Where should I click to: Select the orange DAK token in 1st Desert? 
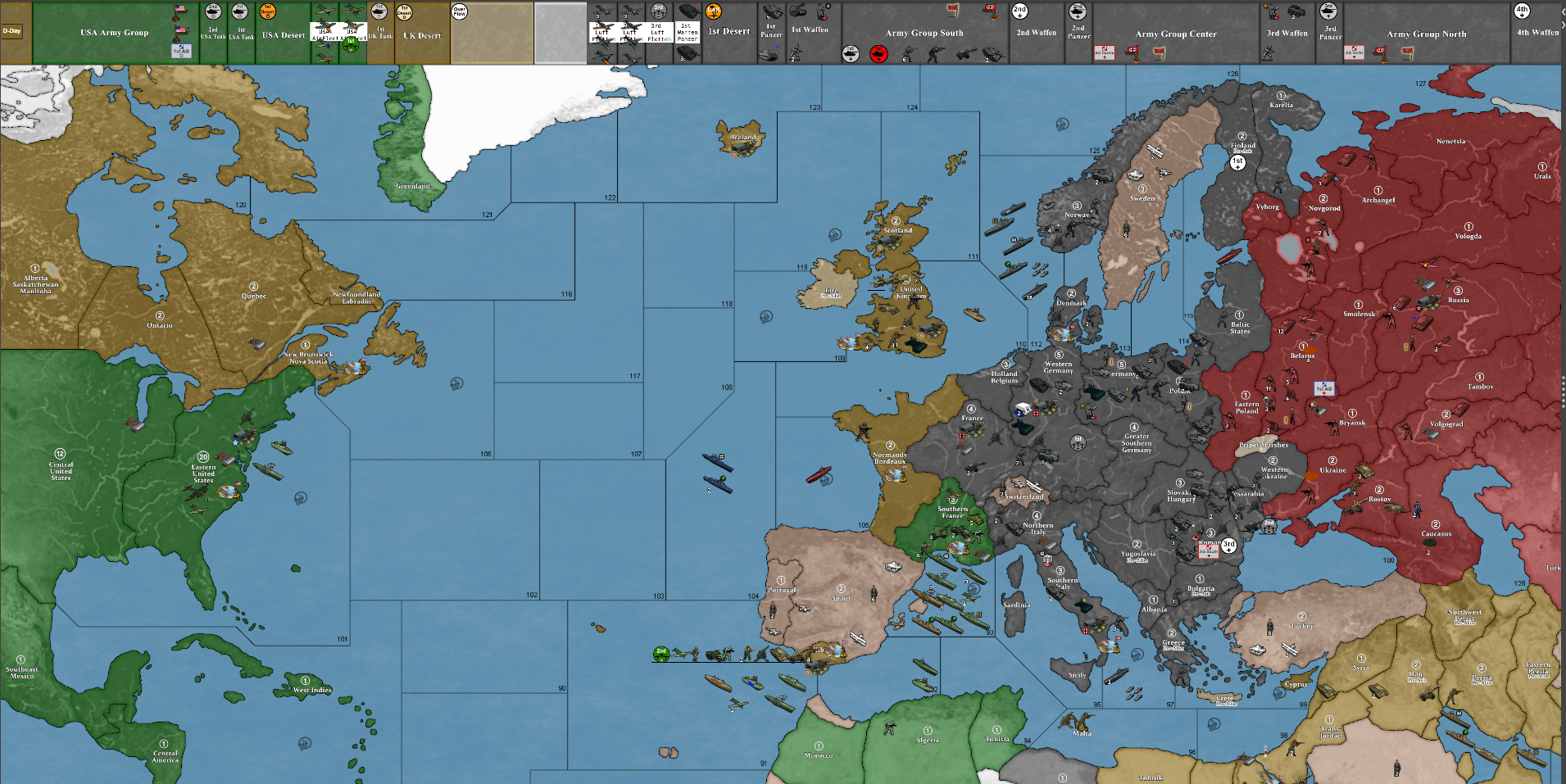(x=713, y=11)
